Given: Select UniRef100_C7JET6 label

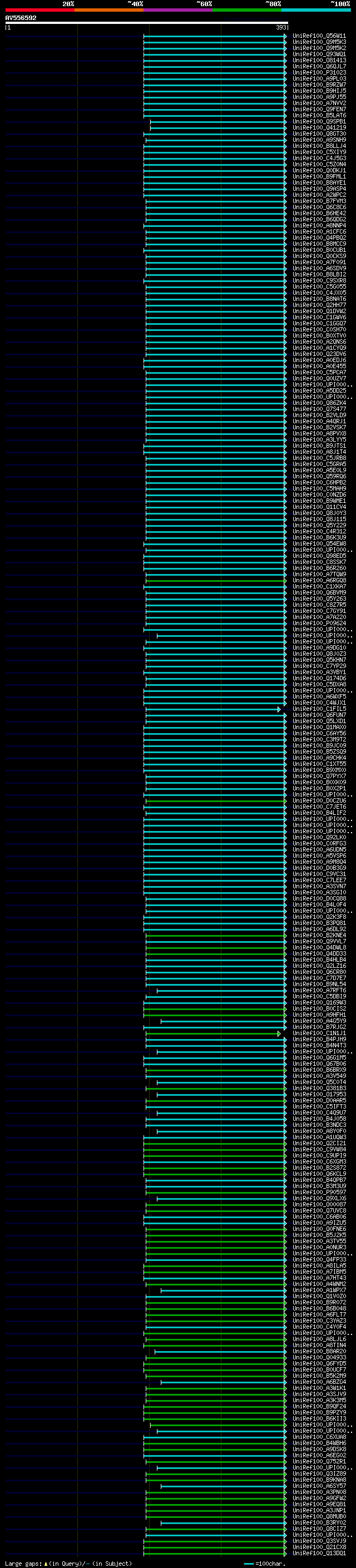Looking at the screenshot, I should click(319, 807).
